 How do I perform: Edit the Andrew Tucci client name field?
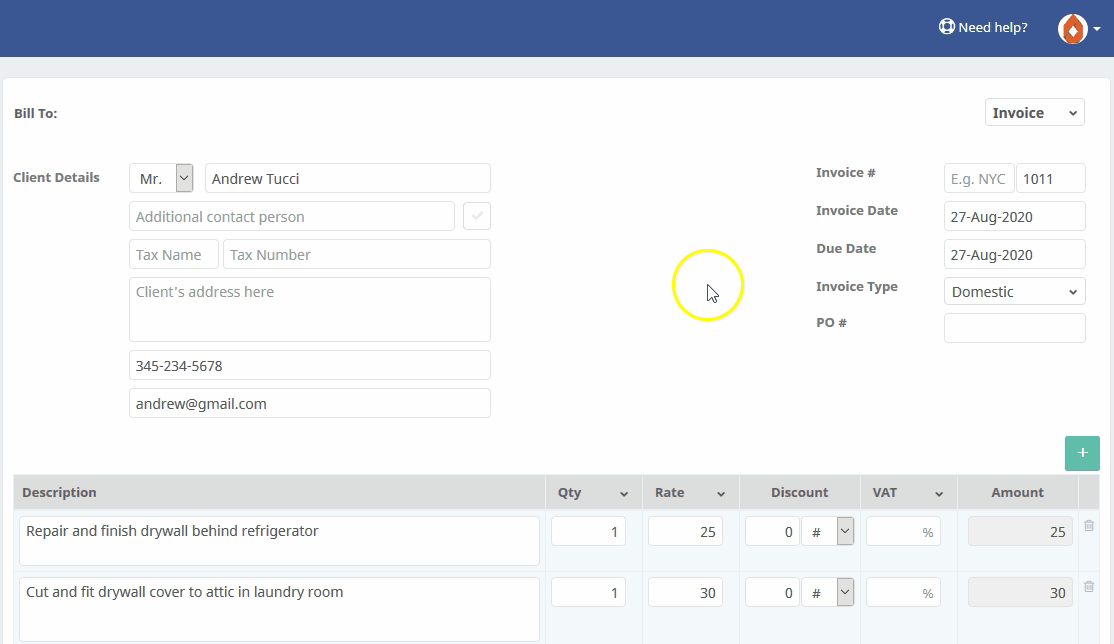click(x=347, y=178)
